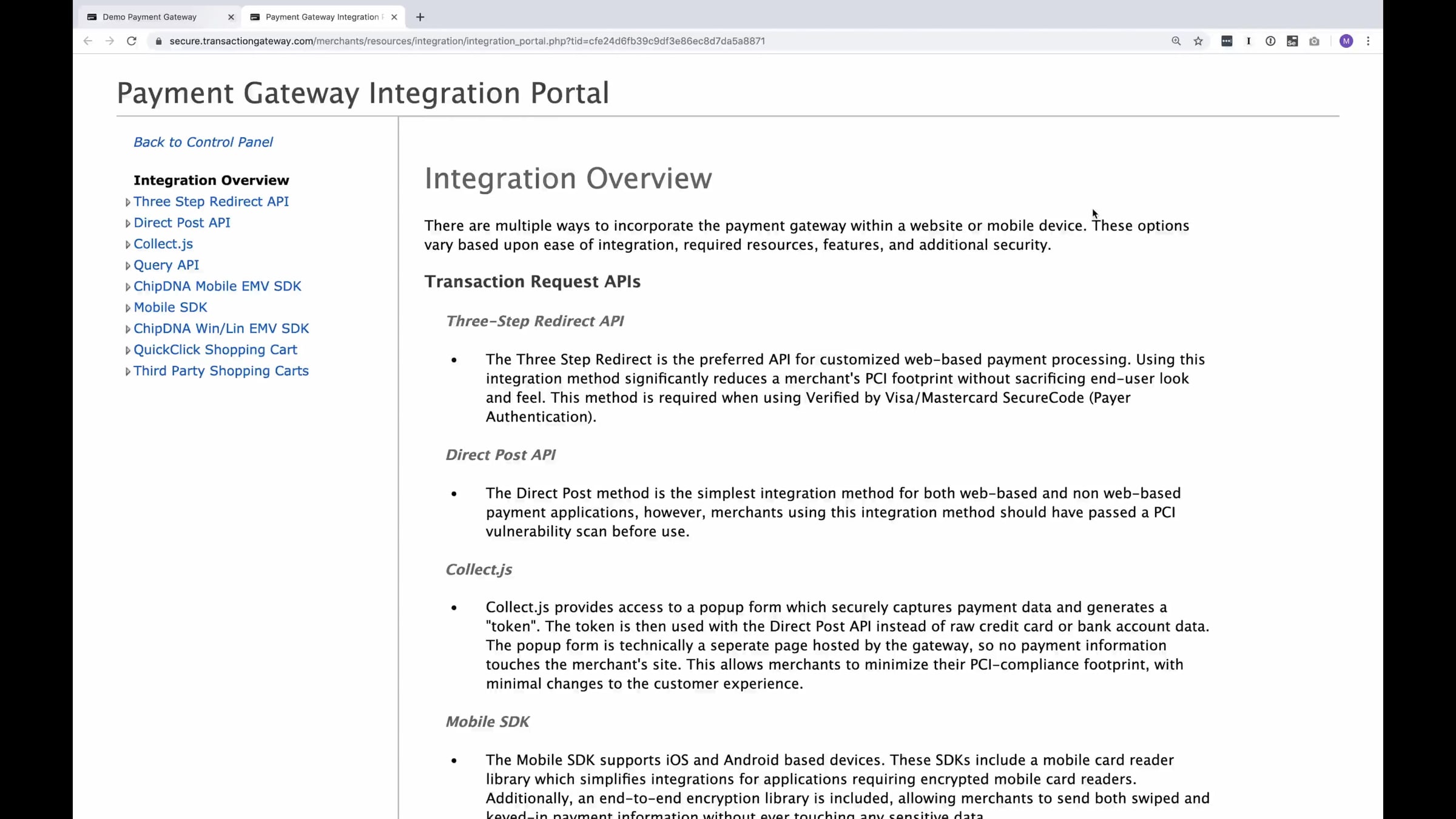
Task: Close the Demo Payment Gateway tab
Action: [231, 17]
